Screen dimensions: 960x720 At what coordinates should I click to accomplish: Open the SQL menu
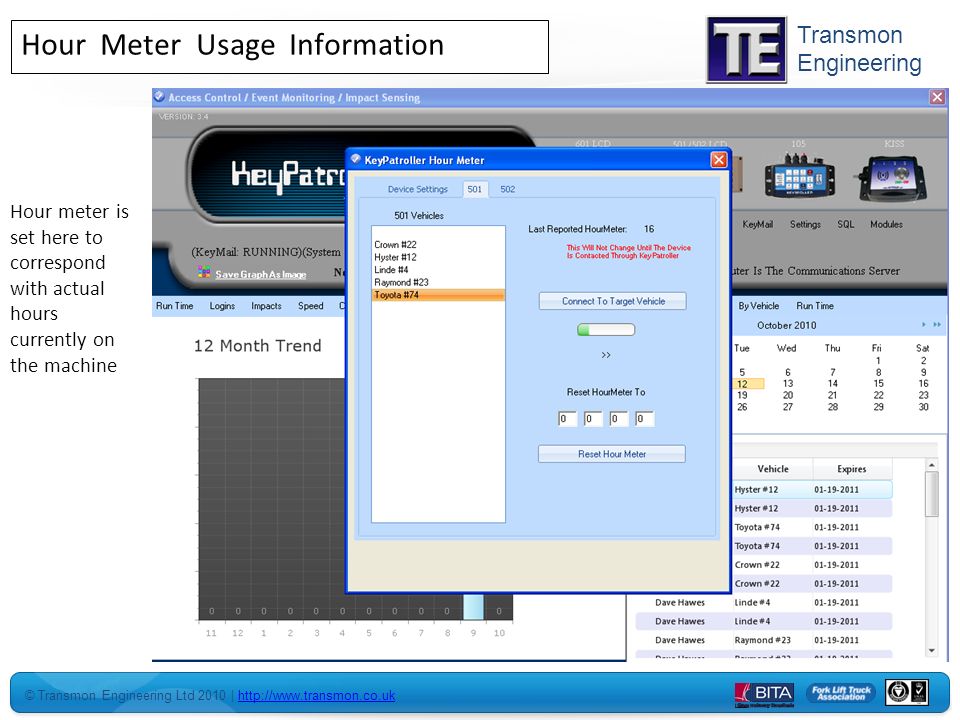(x=846, y=224)
